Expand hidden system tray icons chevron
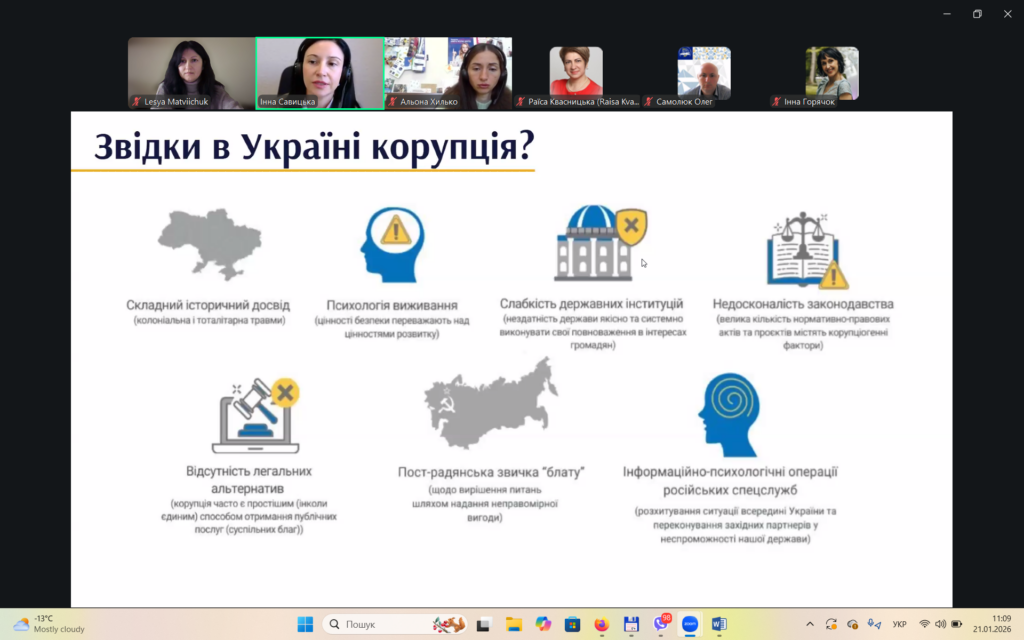Screen dimensions: 1024x640 tap(809, 624)
